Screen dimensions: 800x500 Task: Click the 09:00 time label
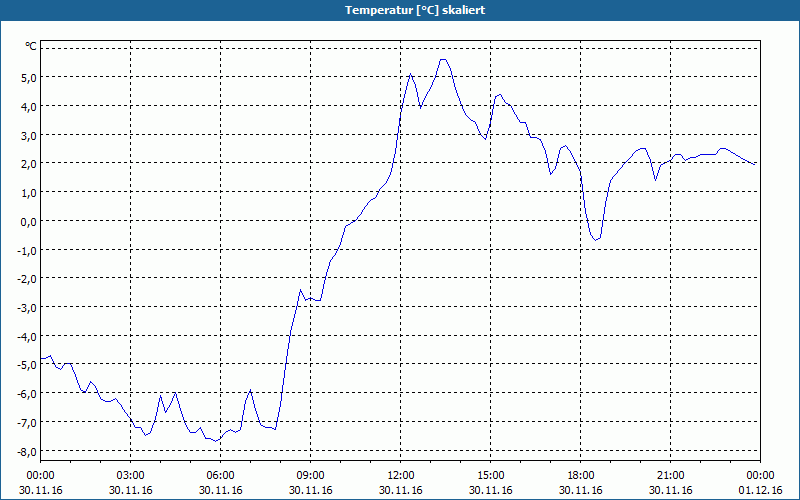click(x=311, y=476)
